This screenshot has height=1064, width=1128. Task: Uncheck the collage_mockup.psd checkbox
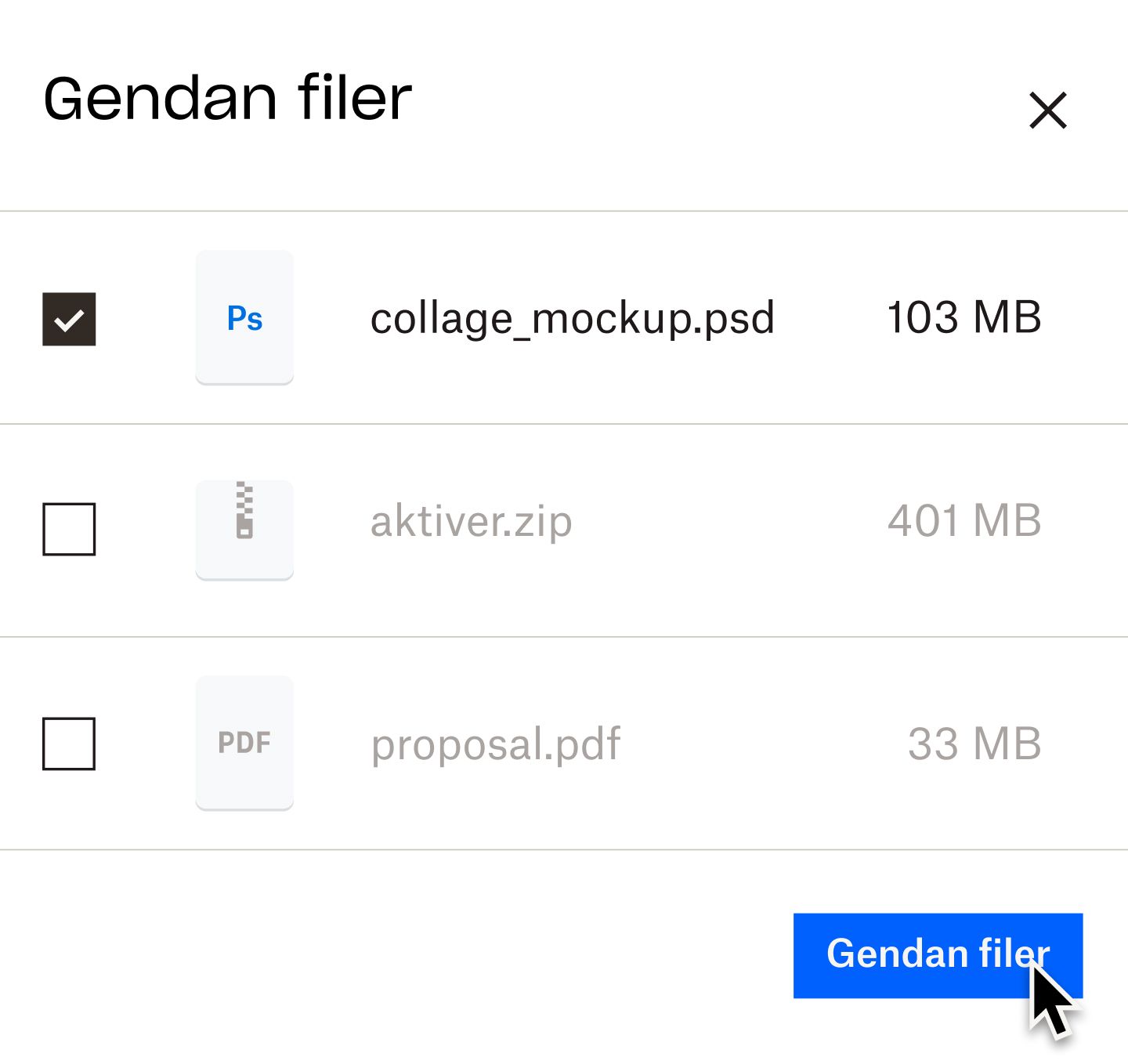tap(70, 317)
